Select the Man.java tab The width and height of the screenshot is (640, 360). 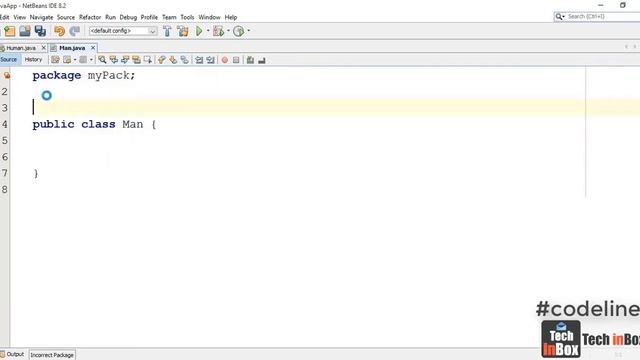[x=72, y=48]
